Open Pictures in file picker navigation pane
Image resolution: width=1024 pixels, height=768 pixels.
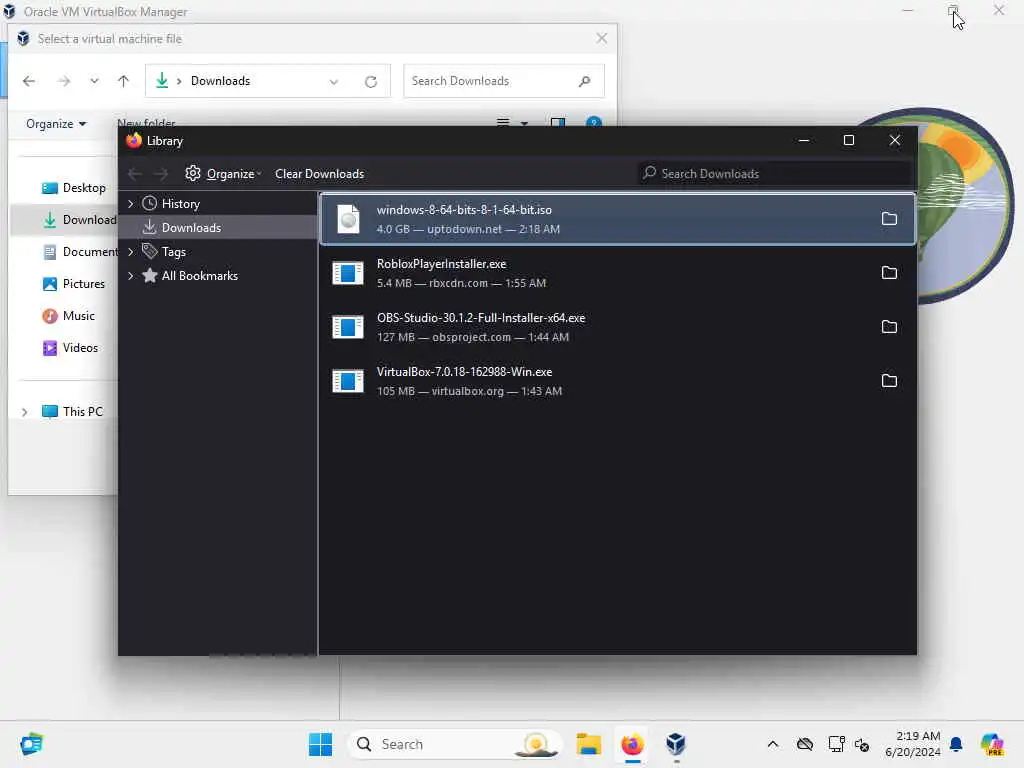pos(73,284)
